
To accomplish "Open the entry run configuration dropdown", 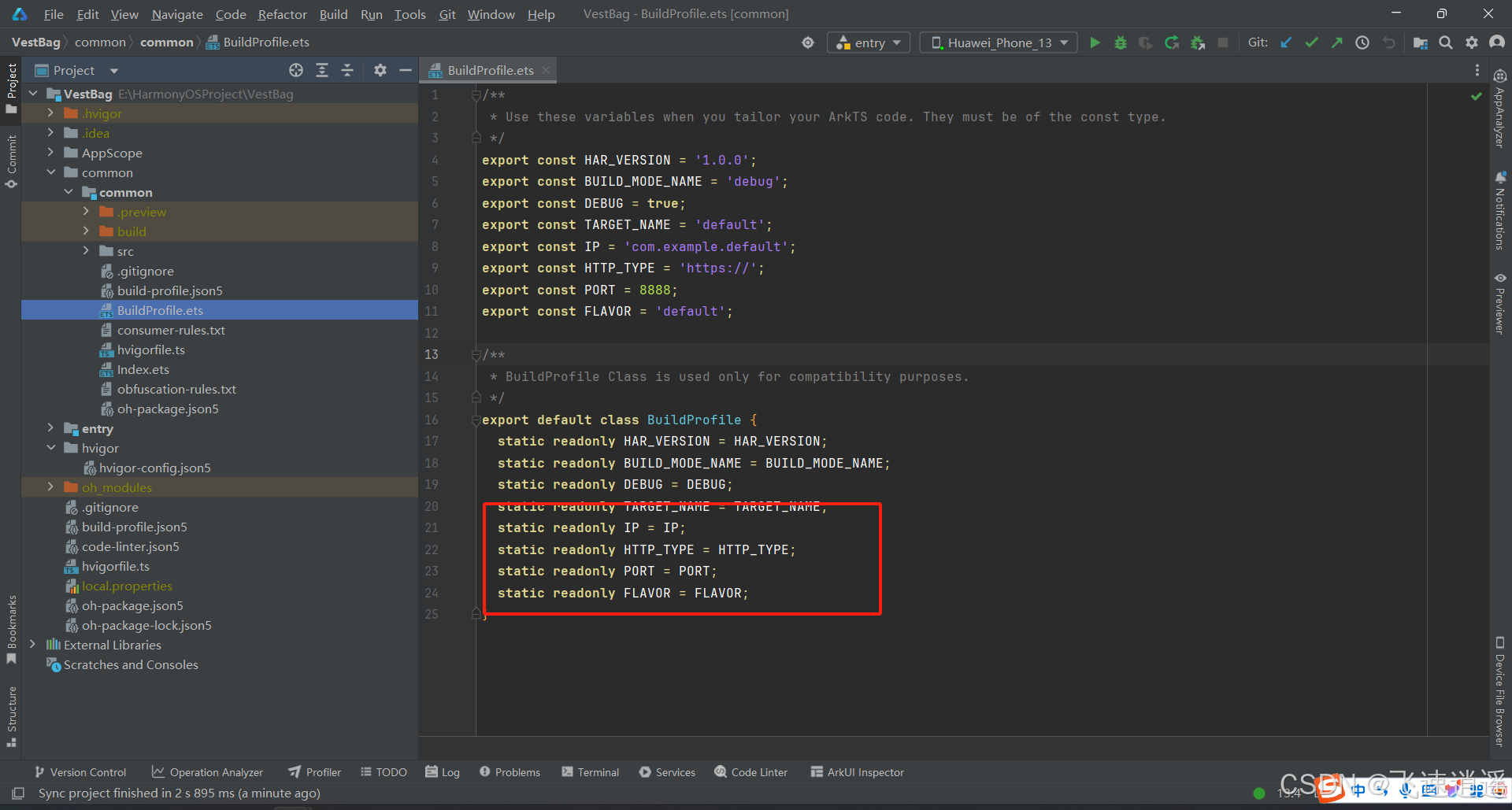I will pyautogui.click(x=869, y=43).
